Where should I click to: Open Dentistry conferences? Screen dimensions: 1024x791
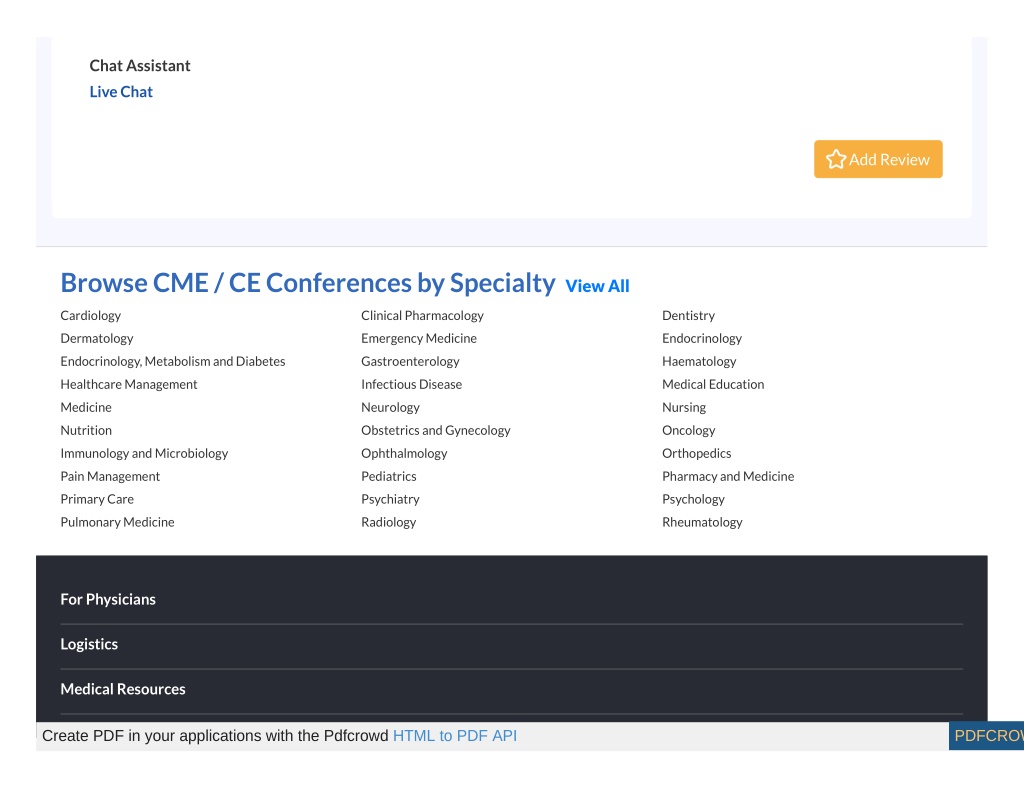pos(688,315)
